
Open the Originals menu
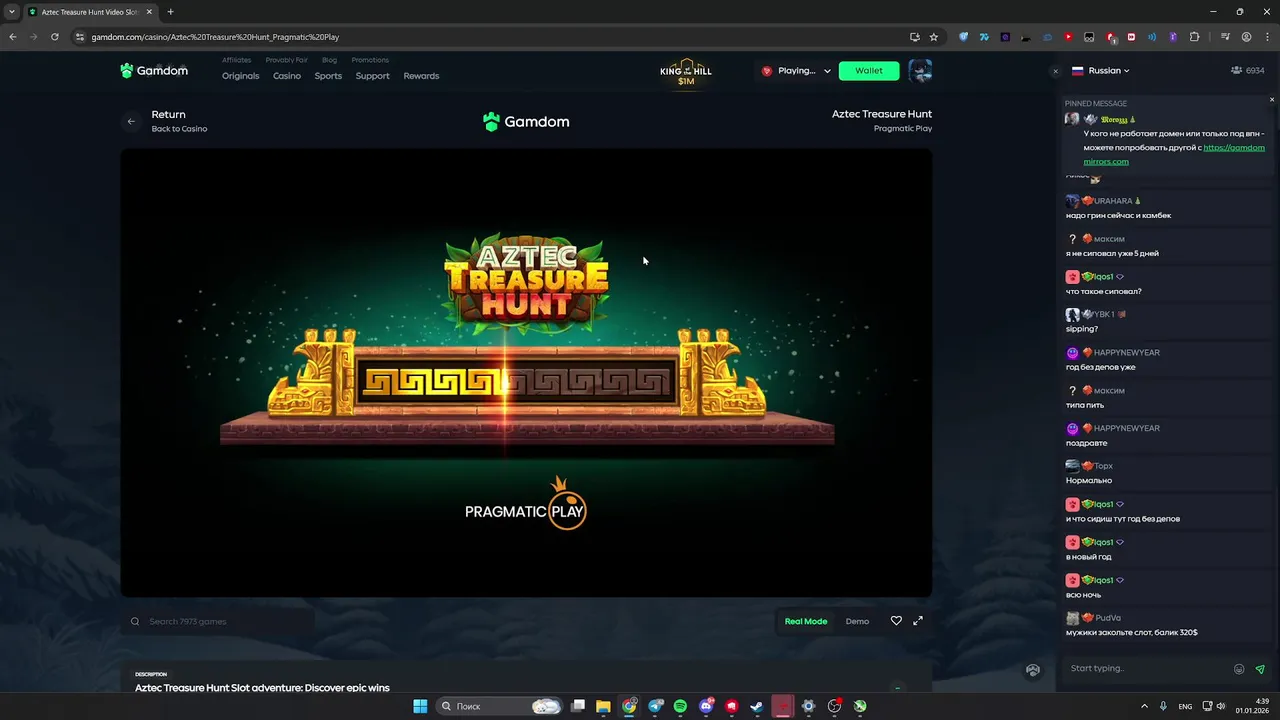click(240, 76)
